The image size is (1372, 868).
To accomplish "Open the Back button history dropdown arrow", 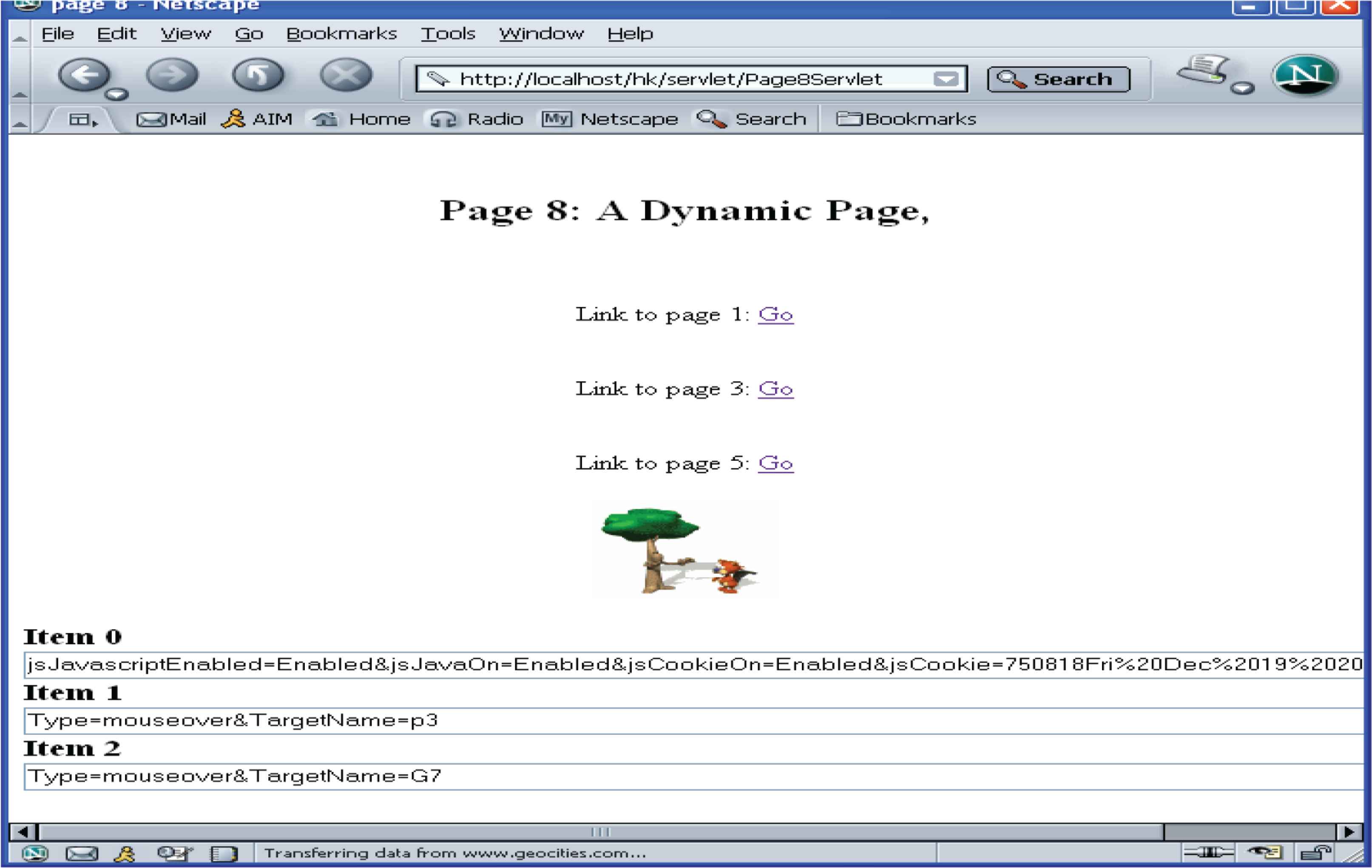I will [117, 94].
